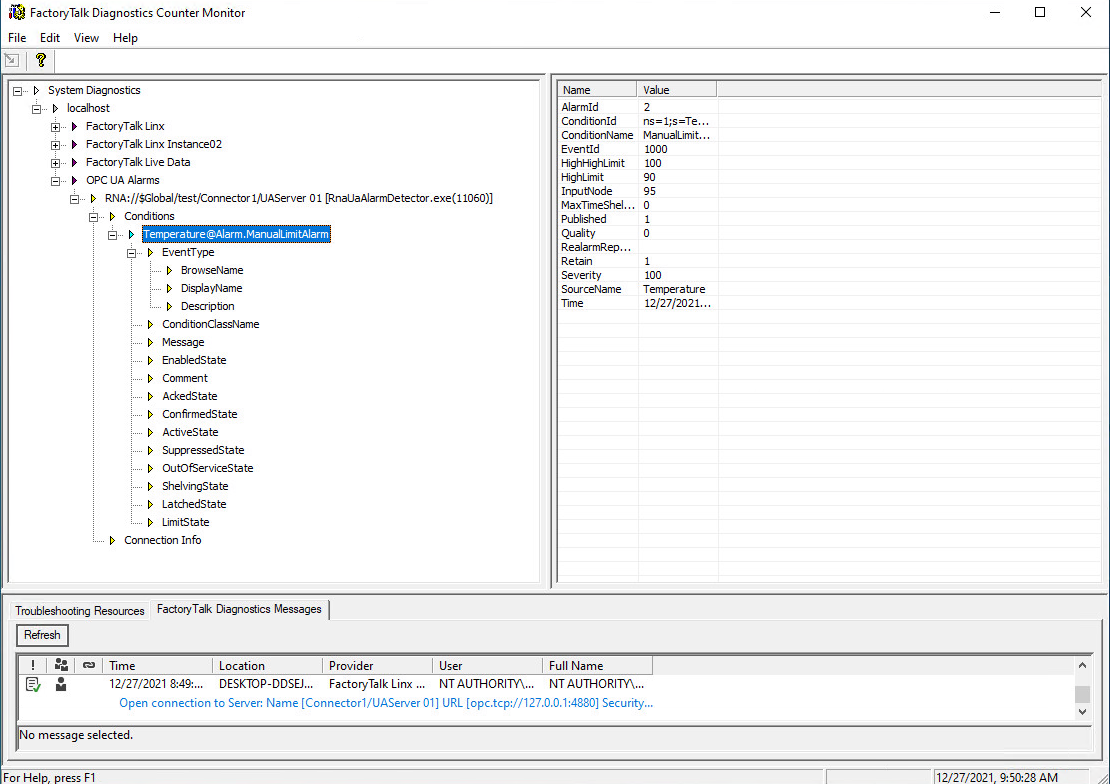Expand the FactoryTalk Linx Instance02 node
1110x784 pixels.
tap(56, 144)
